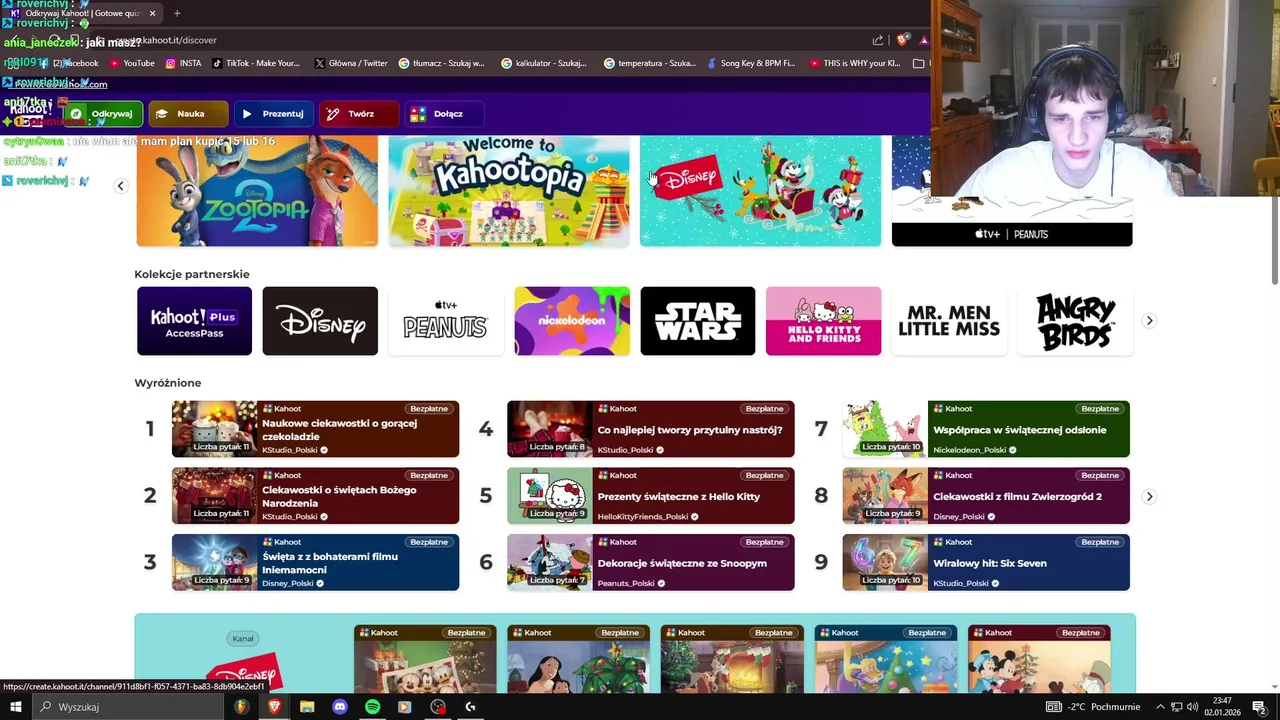Open 'Co najlepiej tworzy przytulny nastrój?' kahoot
The height and width of the screenshot is (720, 1280).
point(651,429)
